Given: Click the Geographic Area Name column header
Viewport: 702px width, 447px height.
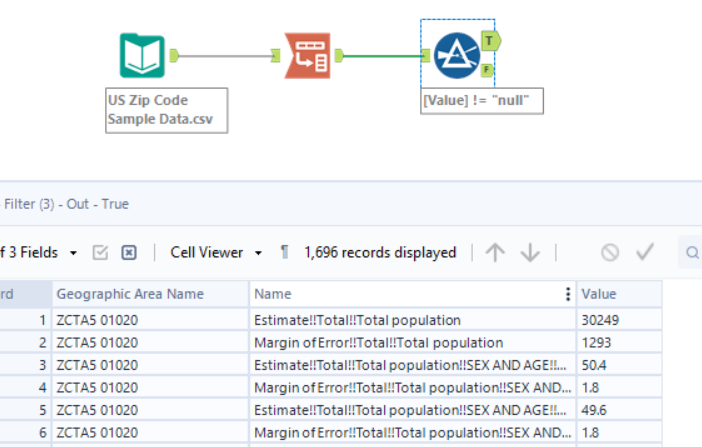Looking at the screenshot, I should pos(130,294).
